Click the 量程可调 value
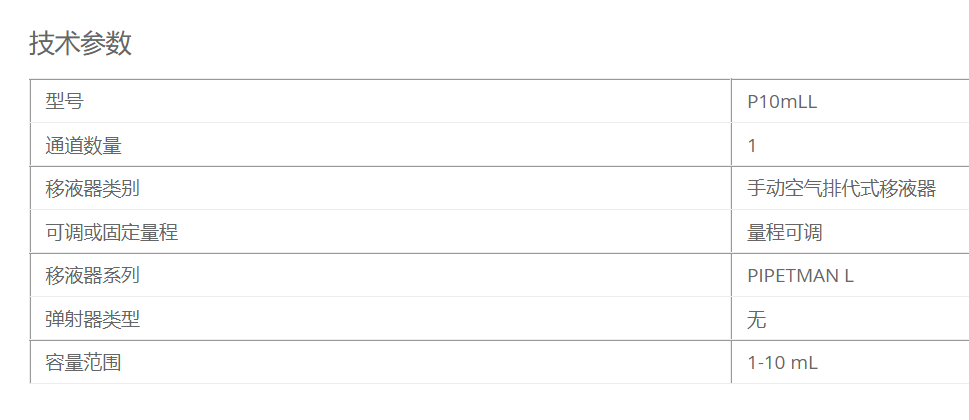This screenshot has width=969, height=420. (785, 232)
